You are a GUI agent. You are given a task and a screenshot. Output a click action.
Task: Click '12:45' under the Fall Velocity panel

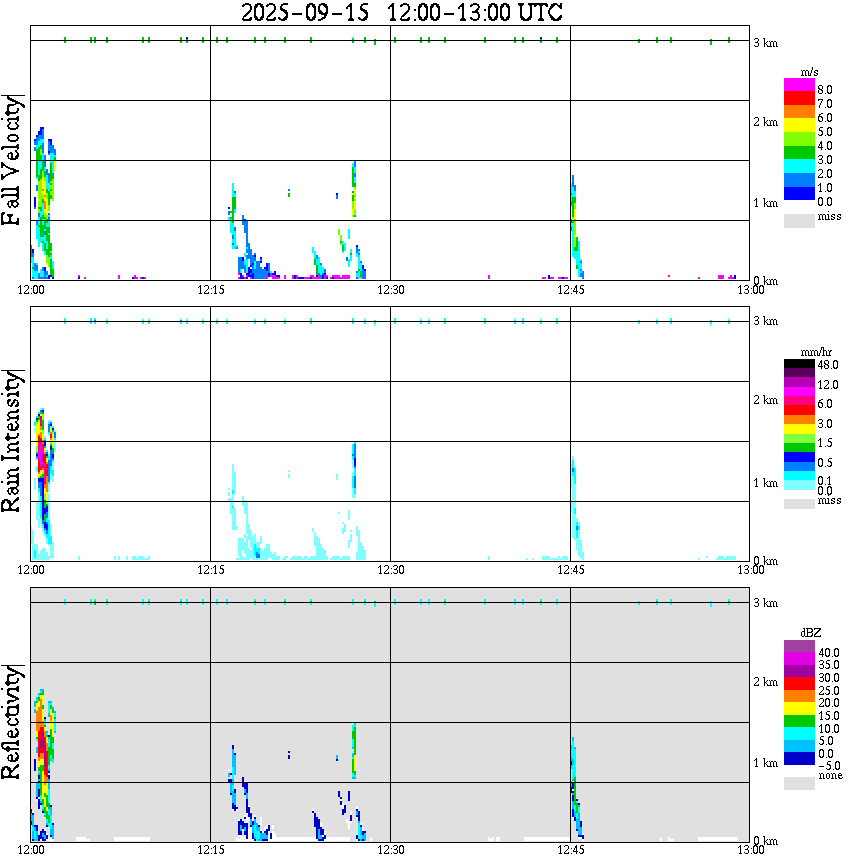pyautogui.click(x=570, y=290)
